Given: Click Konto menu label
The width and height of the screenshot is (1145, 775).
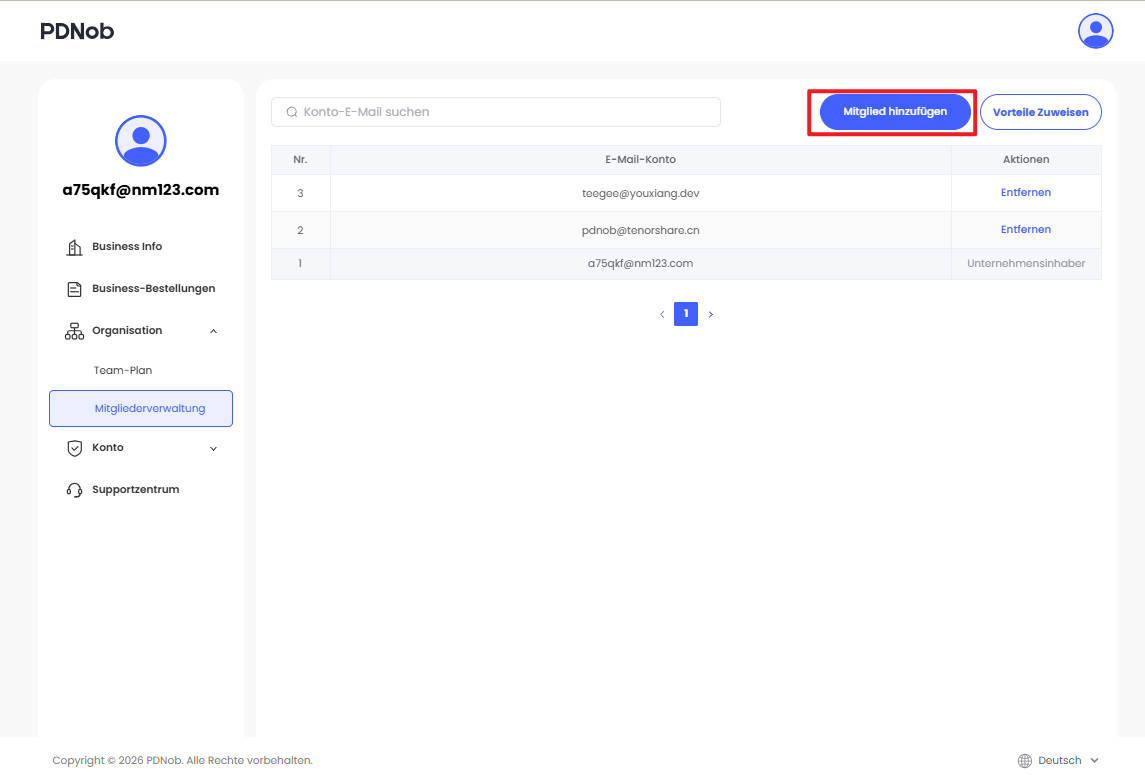Looking at the screenshot, I should click(107, 447).
